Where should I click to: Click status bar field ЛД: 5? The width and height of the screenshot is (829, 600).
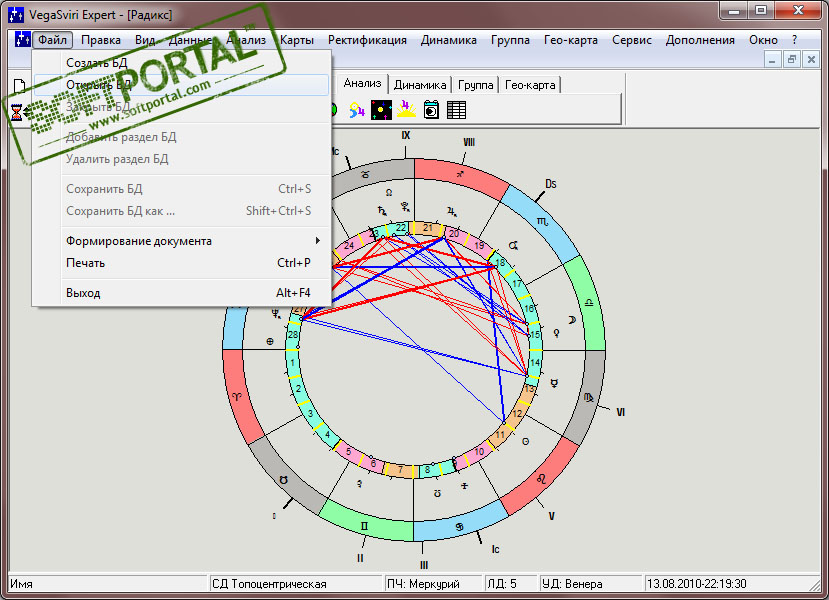pyautogui.click(x=511, y=584)
